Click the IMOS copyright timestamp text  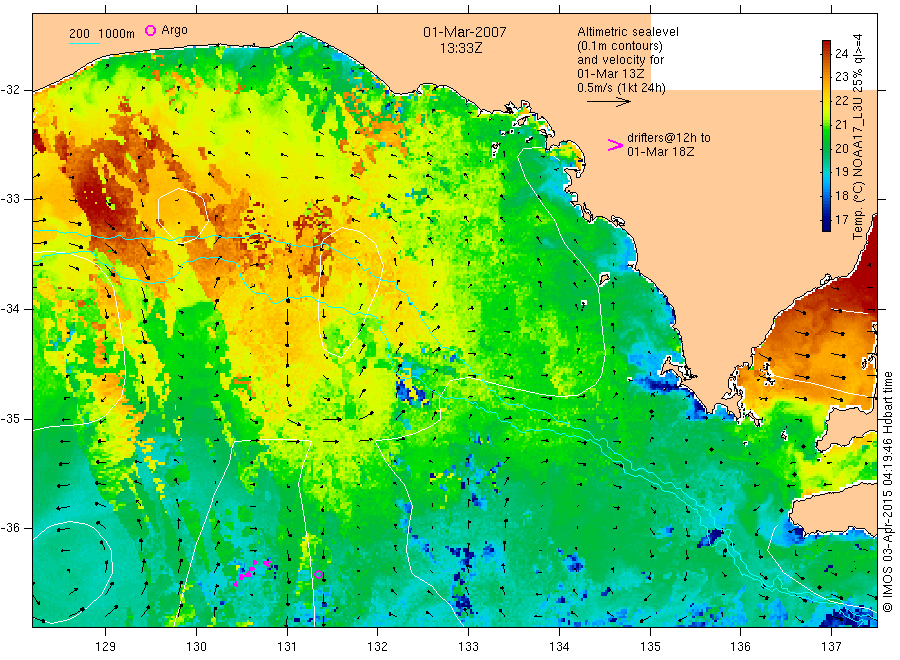tap(888, 491)
